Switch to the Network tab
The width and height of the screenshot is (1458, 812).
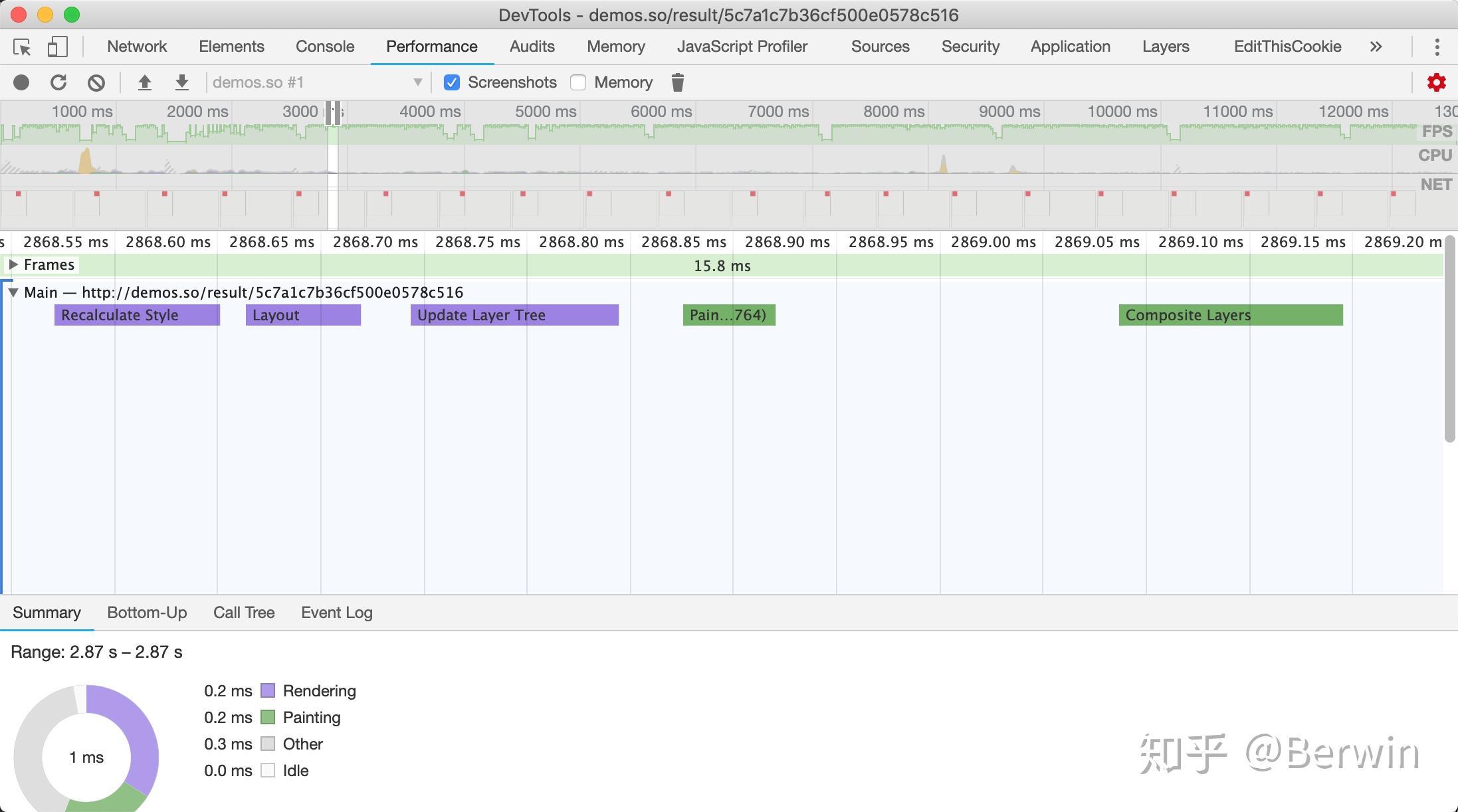137,47
